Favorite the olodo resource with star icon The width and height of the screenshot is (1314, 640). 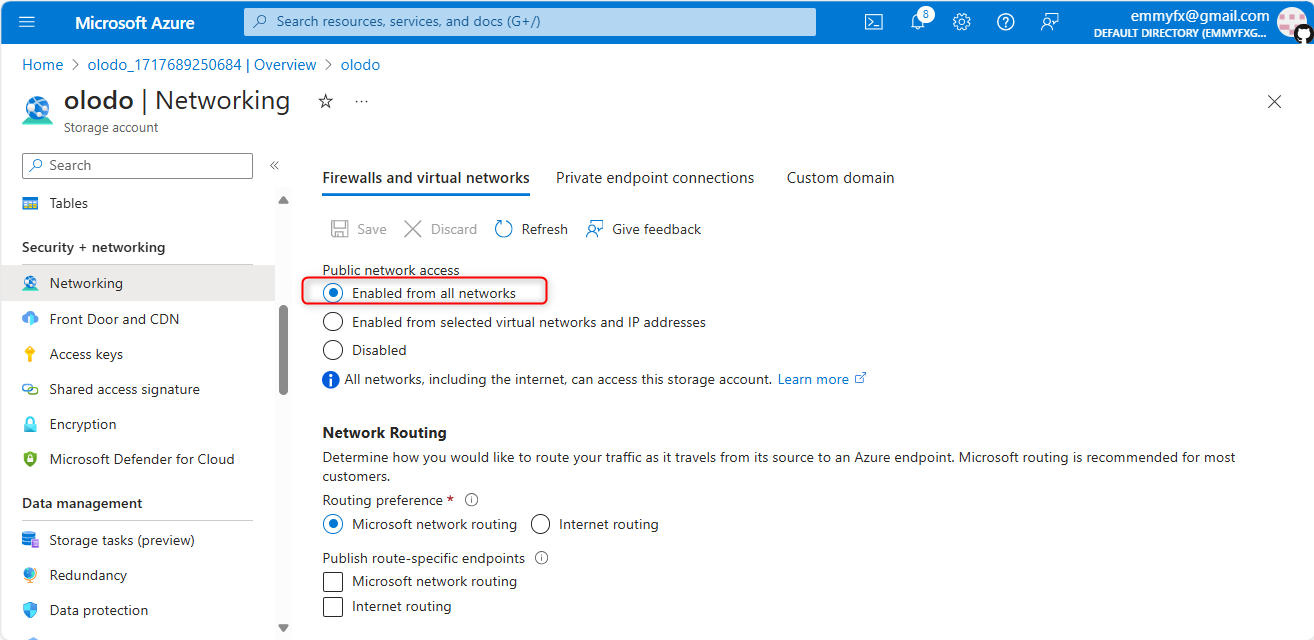(x=325, y=101)
